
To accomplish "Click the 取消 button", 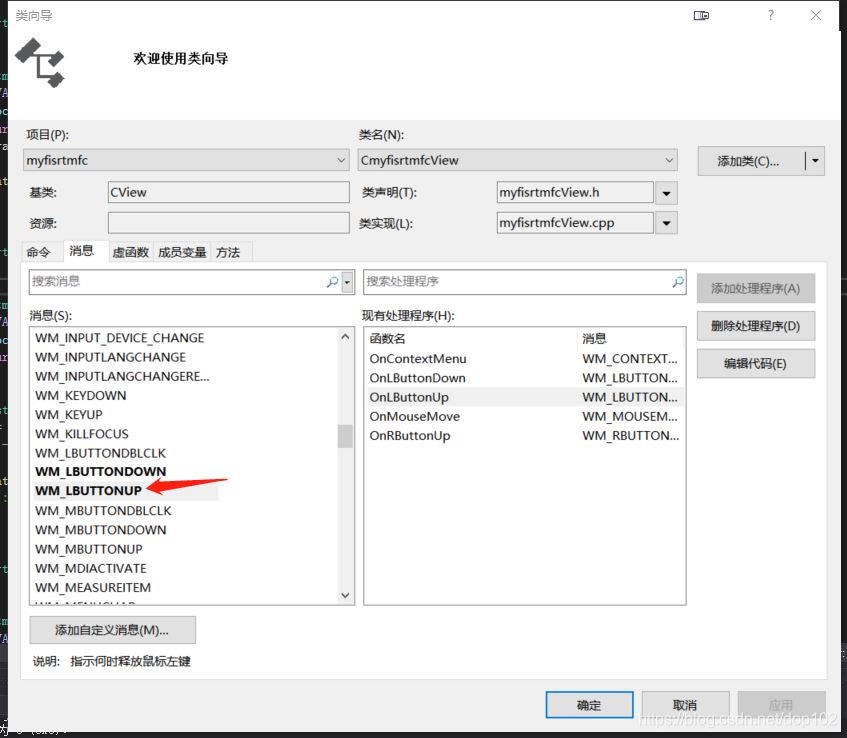I will (685, 705).
